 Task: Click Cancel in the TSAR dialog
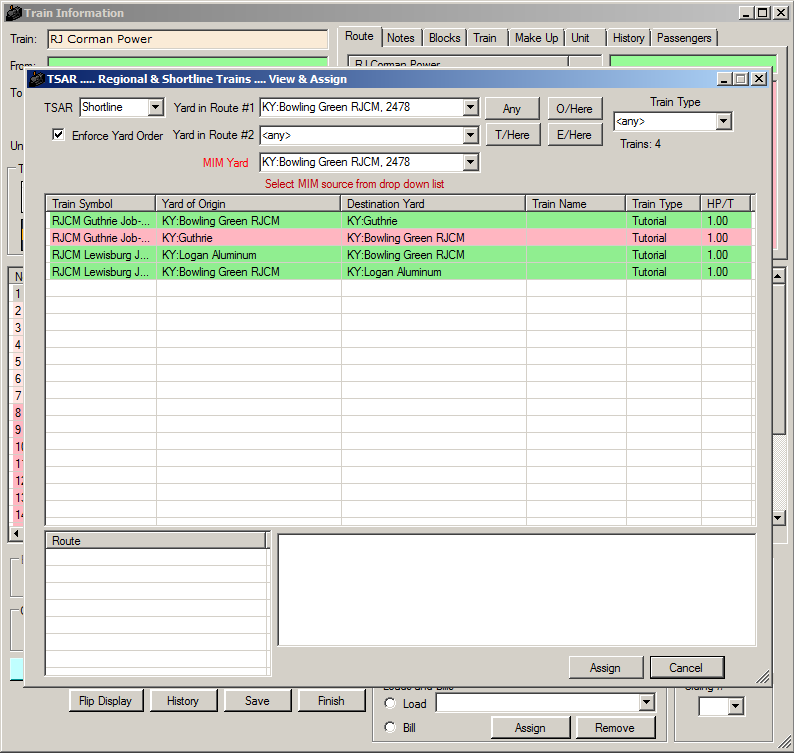686,667
